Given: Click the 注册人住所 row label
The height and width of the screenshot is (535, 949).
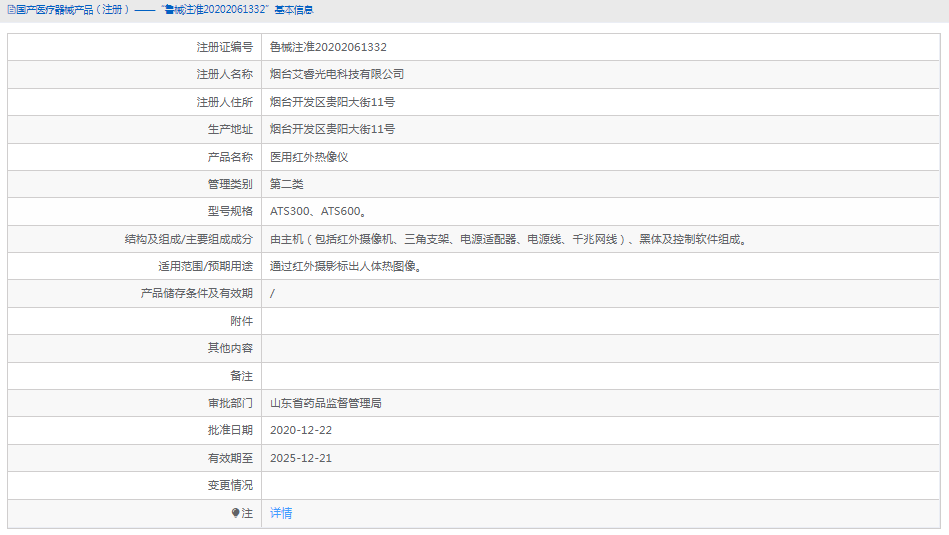Looking at the screenshot, I should click(225, 102).
